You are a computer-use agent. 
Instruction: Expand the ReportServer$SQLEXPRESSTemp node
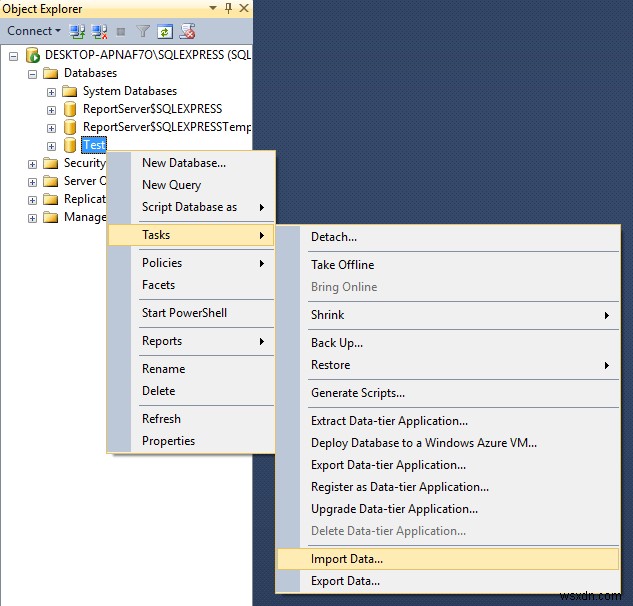point(51,128)
